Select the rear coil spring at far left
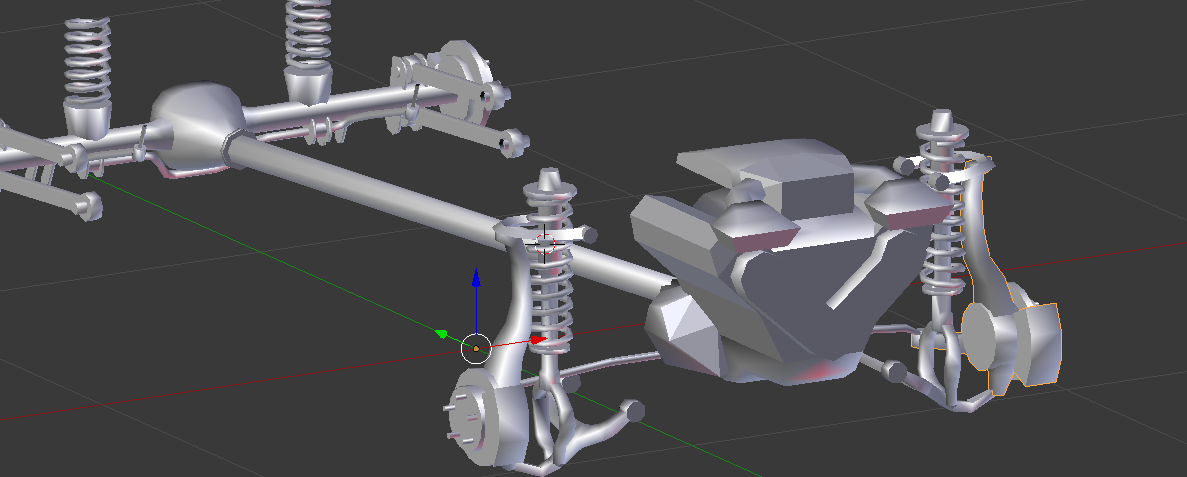Viewport: 1187px width, 477px height. (88, 62)
